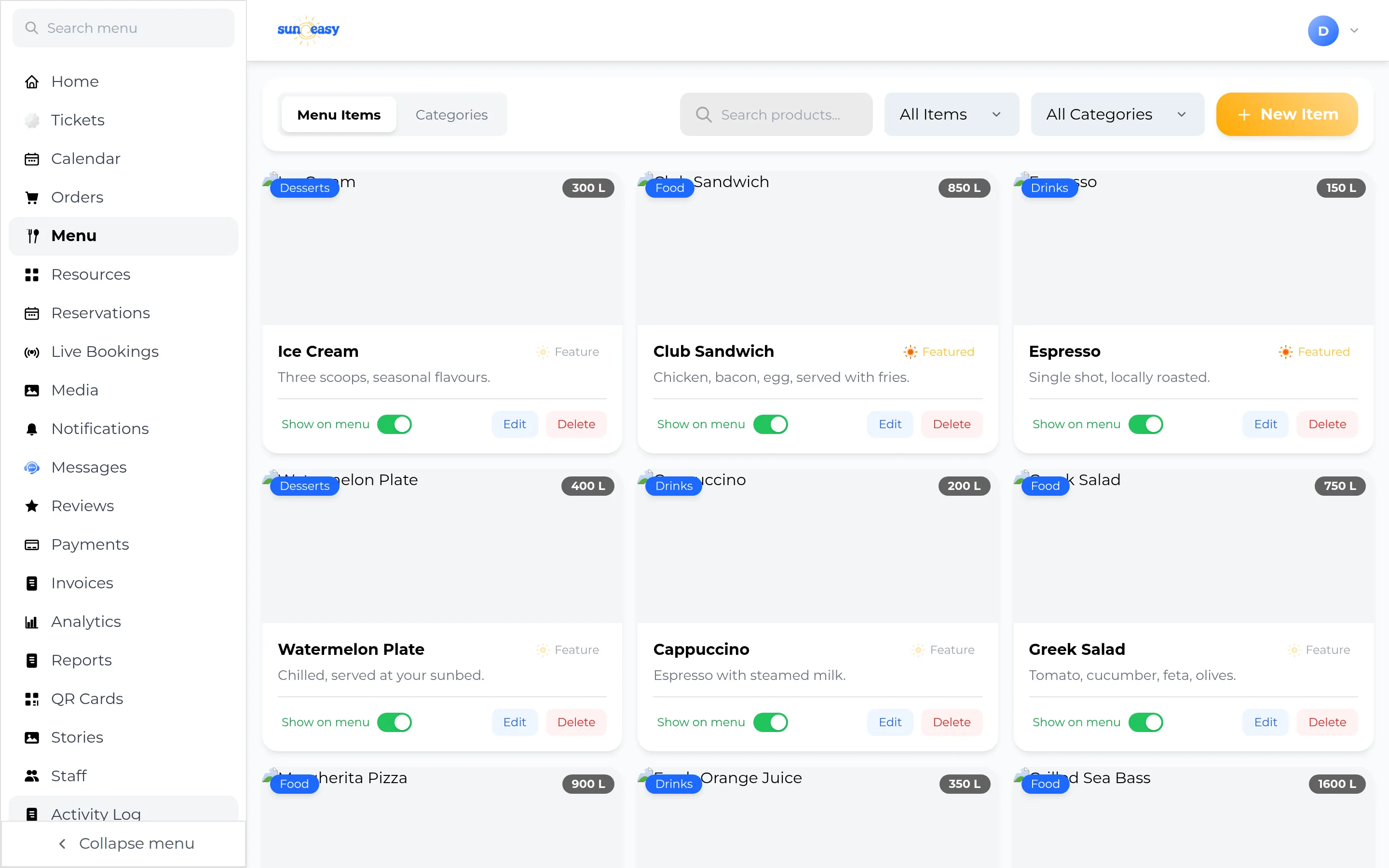The width and height of the screenshot is (1389, 868).
Task: Delete the Club Sandwich item
Action: (952, 424)
